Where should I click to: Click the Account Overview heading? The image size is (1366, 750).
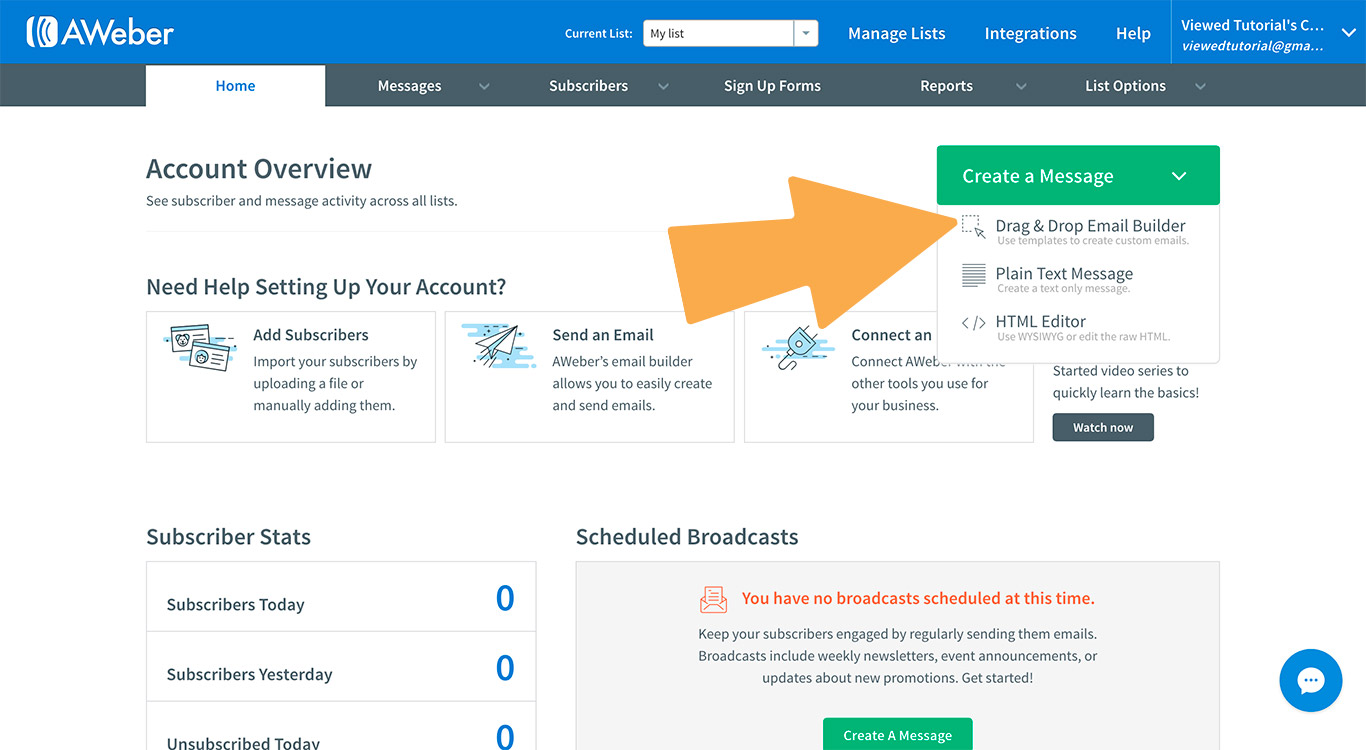(x=259, y=168)
